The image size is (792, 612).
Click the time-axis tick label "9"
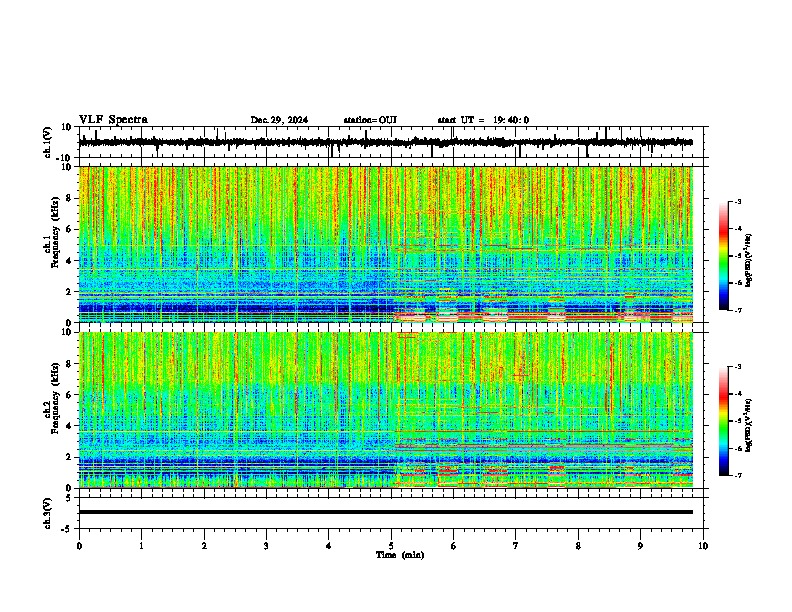640,546
